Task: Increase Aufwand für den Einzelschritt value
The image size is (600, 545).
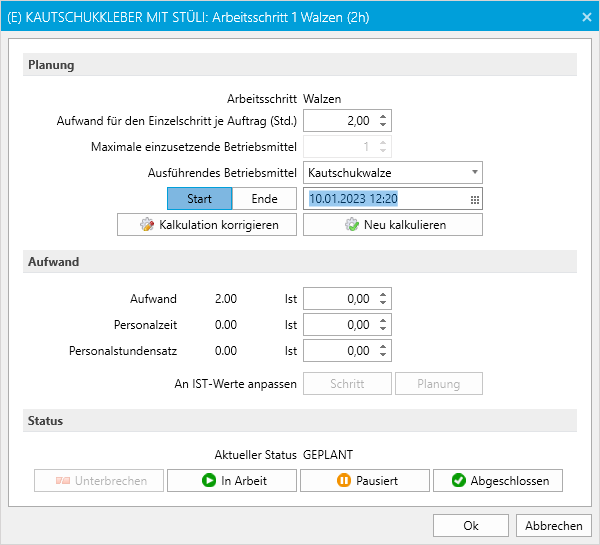Action: coord(384,116)
